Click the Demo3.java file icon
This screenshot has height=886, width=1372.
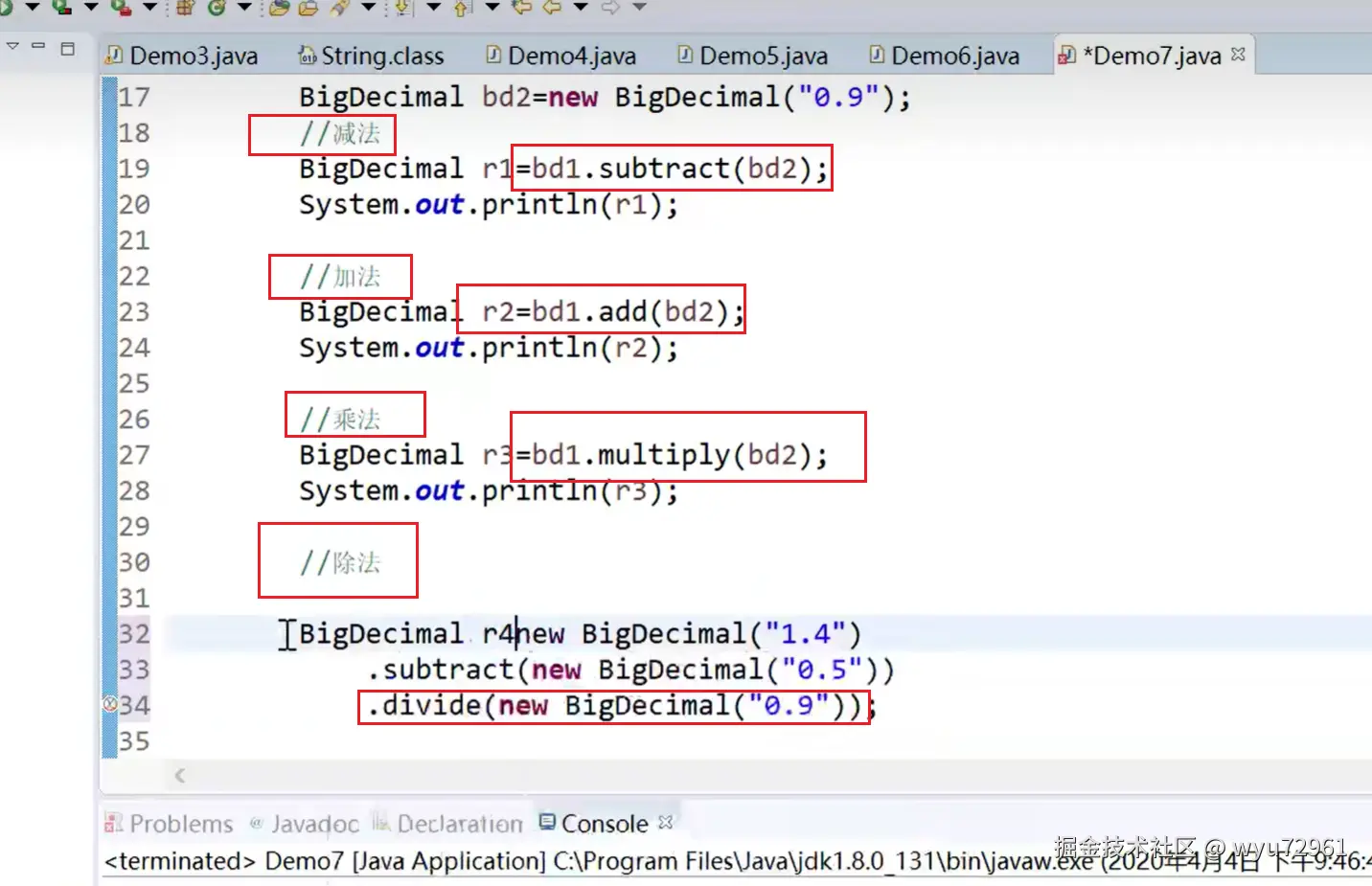click(x=114, y=55)
